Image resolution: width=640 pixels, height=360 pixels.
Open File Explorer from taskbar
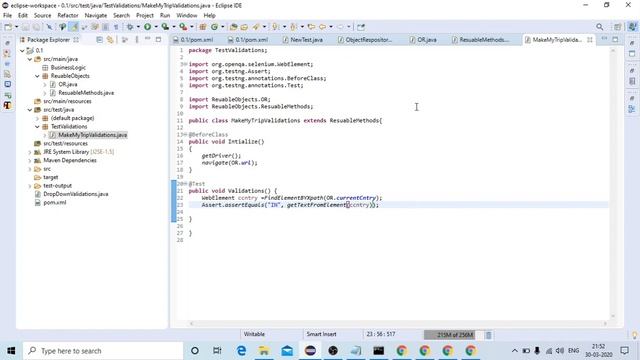click(x=264, y=351)
